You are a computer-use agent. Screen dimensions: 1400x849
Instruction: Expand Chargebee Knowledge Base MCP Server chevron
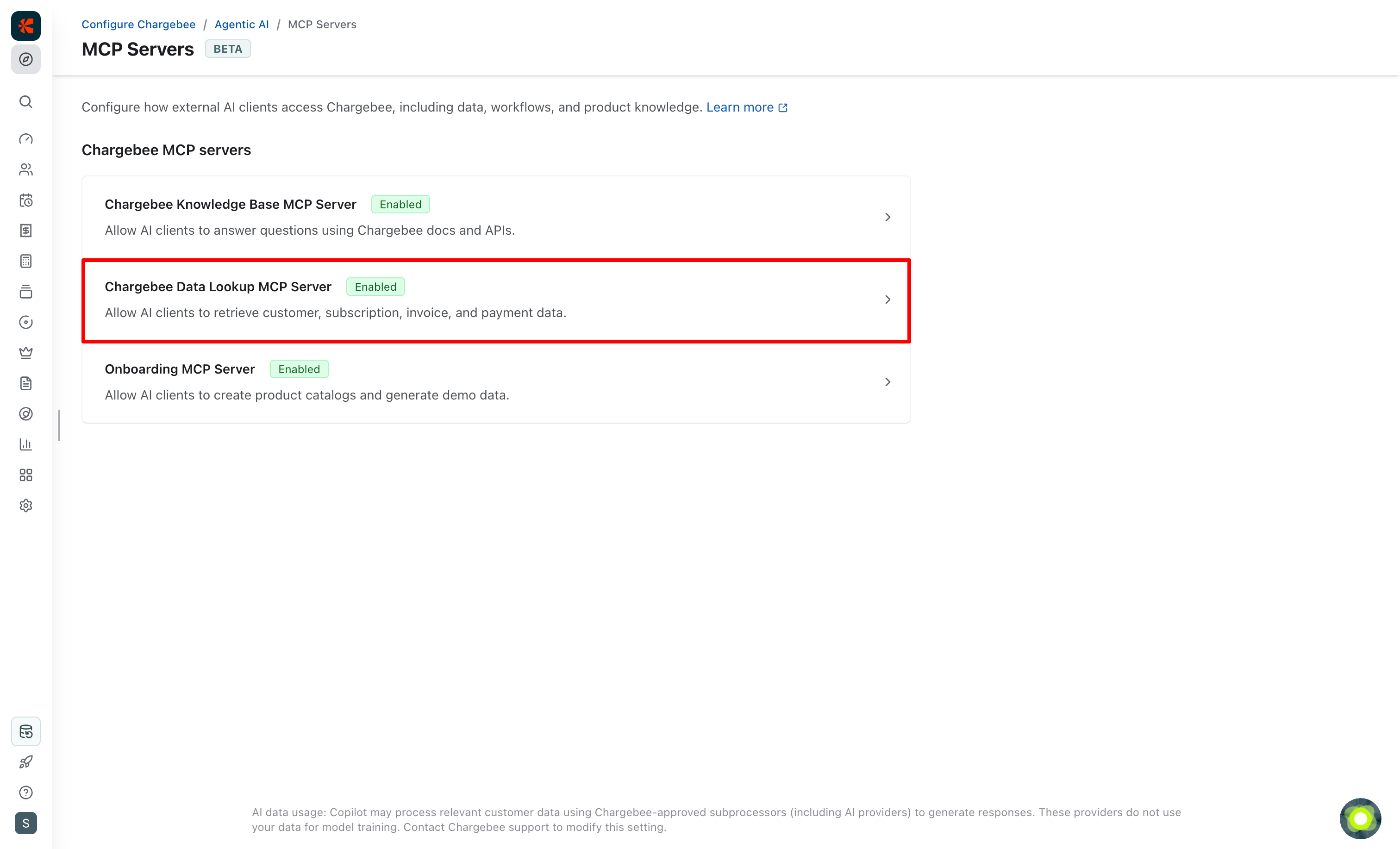887,217
